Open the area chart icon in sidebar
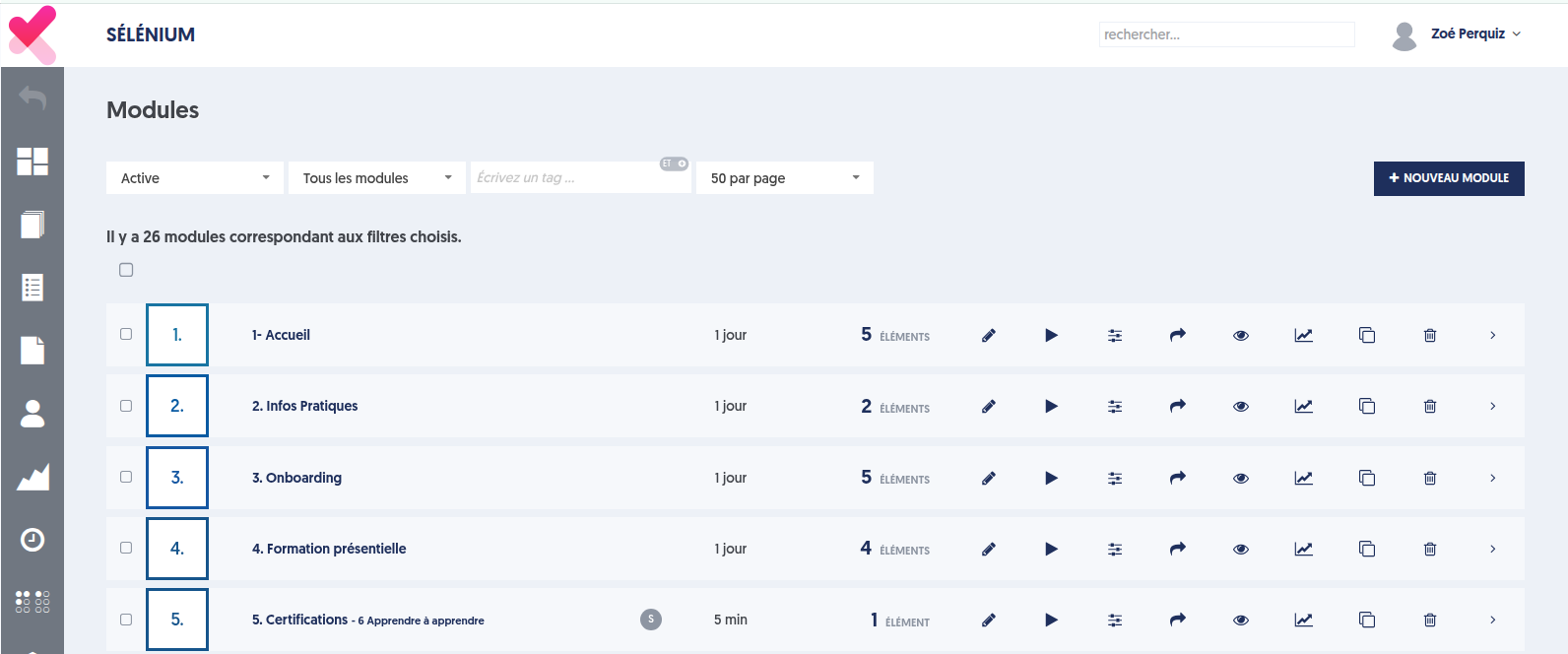Screen dimensions: 1568x654 [33, 477]
